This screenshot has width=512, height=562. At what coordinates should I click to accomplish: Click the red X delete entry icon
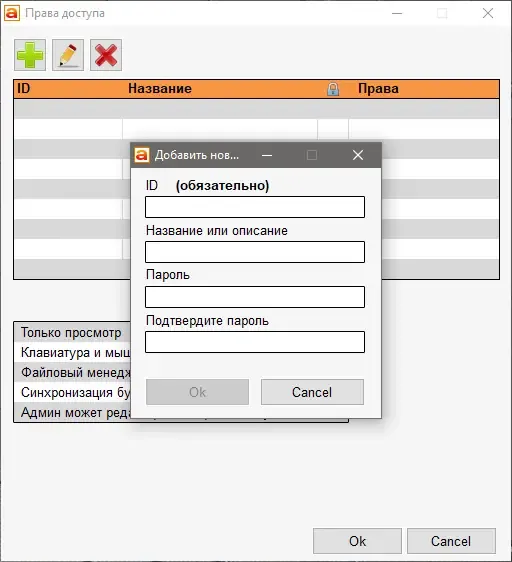pos(106,55)
